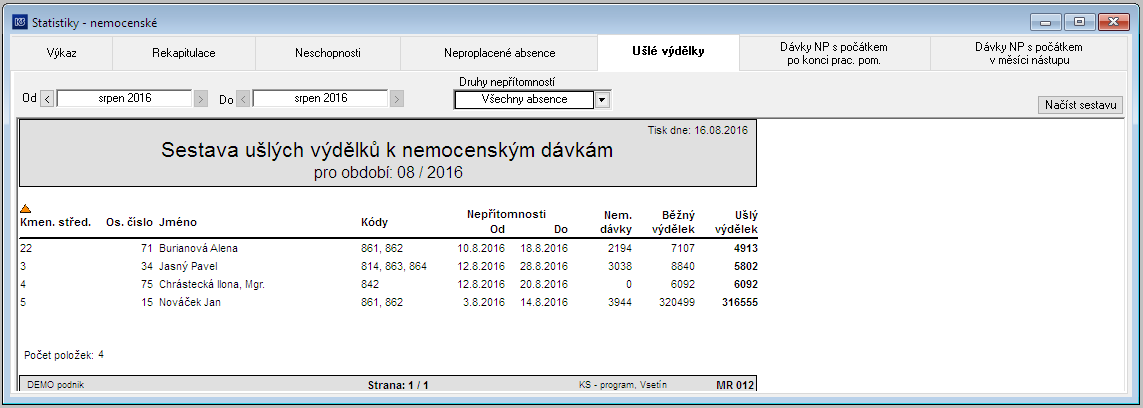
Task: Step the Od month back with left arrow
Action: 46,99
